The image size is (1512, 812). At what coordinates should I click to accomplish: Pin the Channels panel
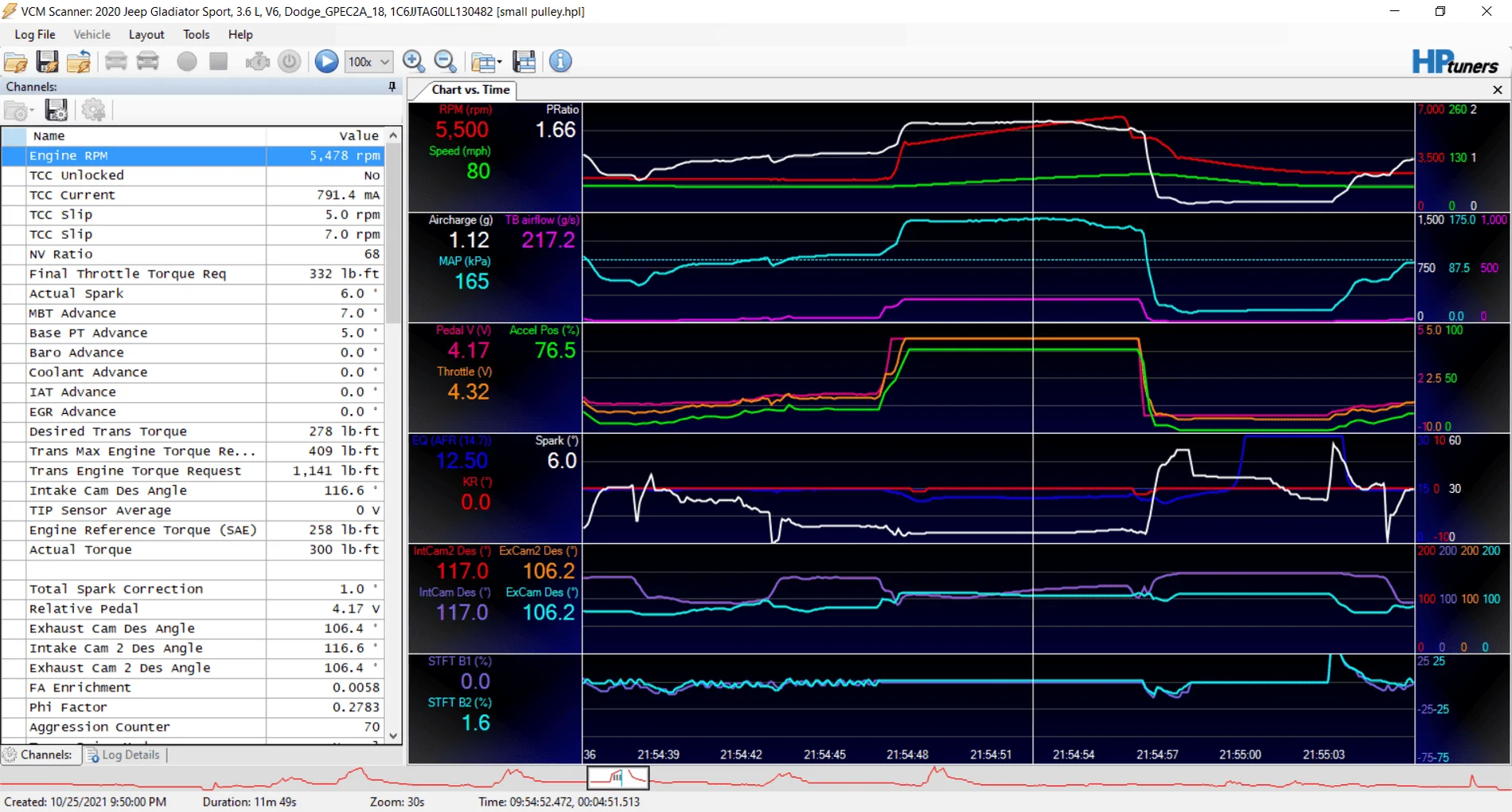click(392, 87)
